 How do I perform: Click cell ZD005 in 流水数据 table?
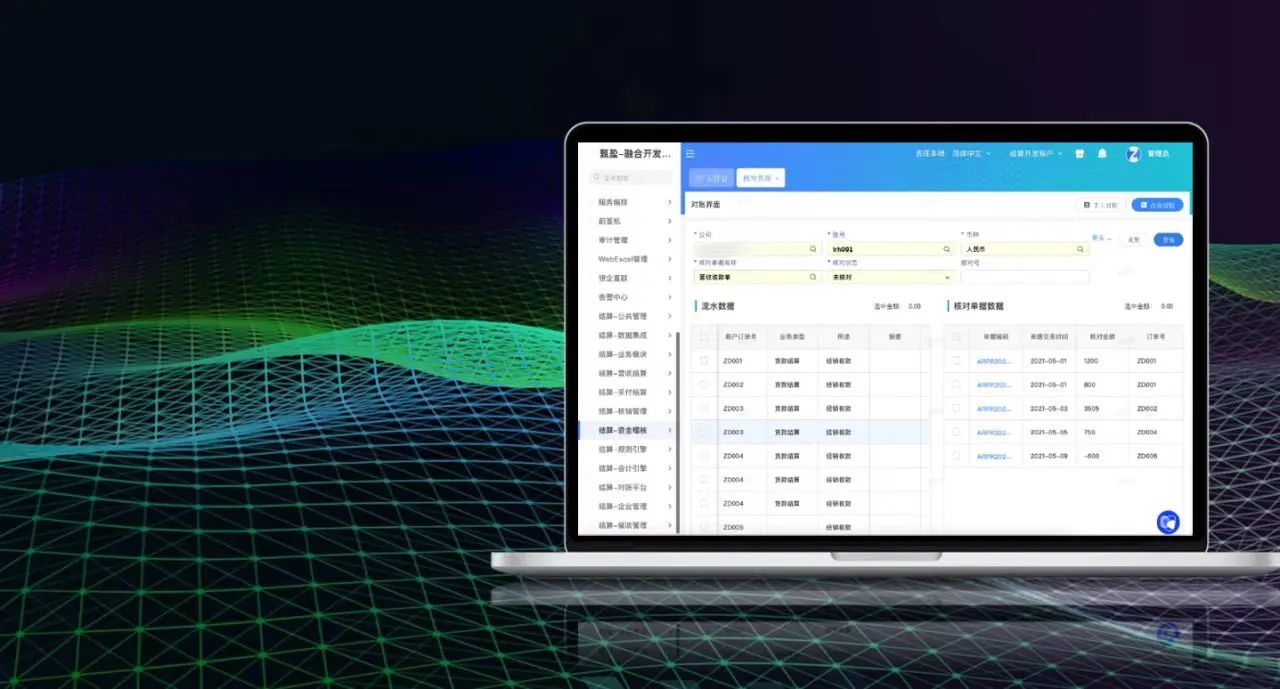pos(733,527)
